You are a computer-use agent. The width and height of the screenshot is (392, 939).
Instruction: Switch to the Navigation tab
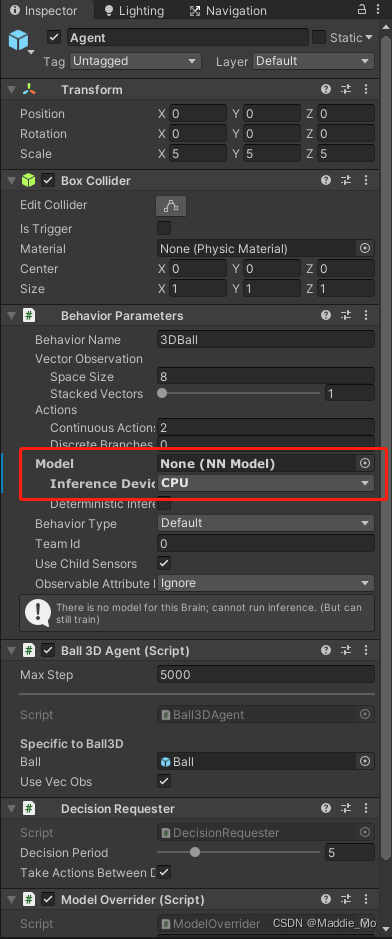(228, 11)
